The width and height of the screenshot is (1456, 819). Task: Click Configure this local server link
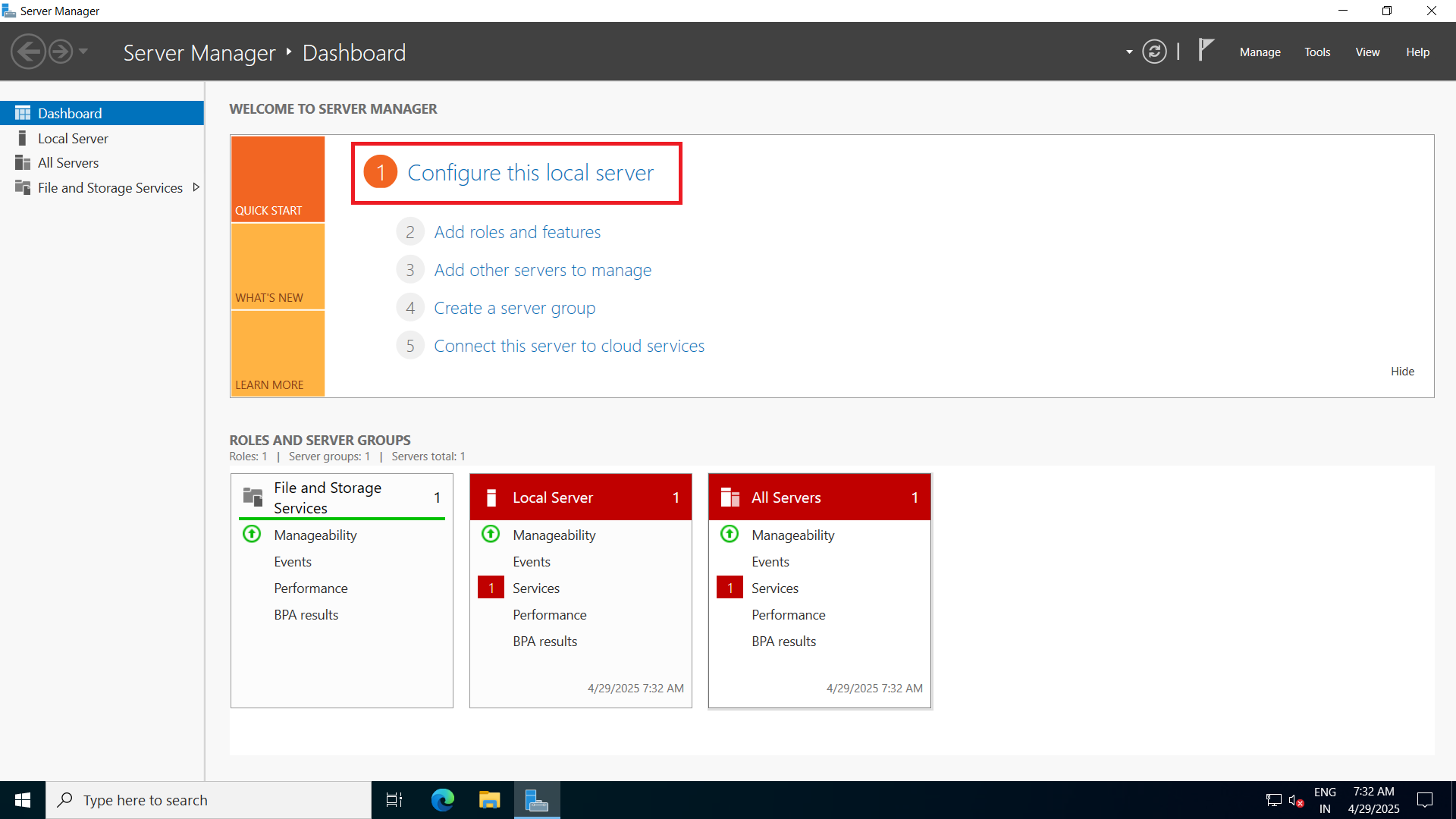(530, 173)
